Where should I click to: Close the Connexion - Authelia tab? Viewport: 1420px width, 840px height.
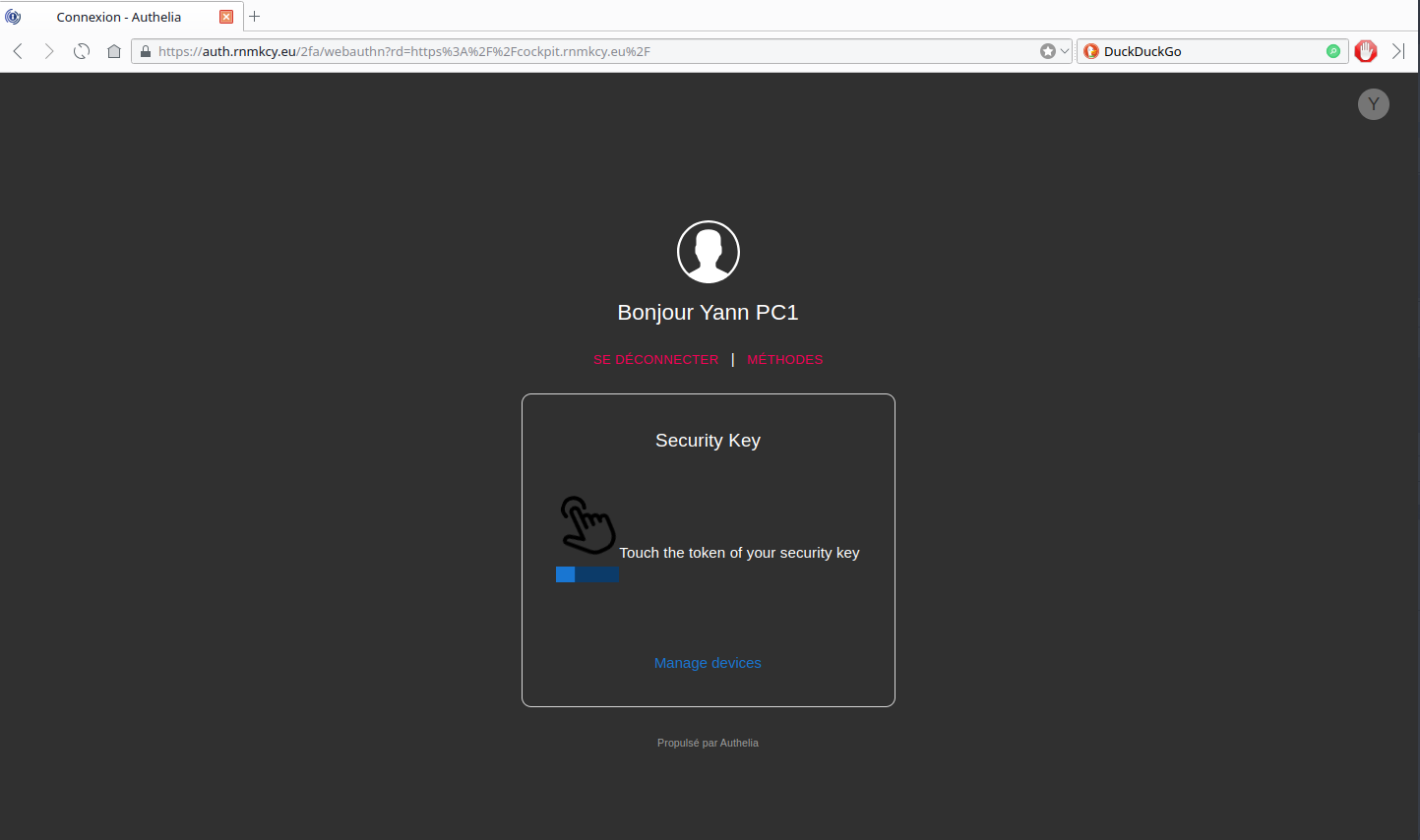point(226,17)
